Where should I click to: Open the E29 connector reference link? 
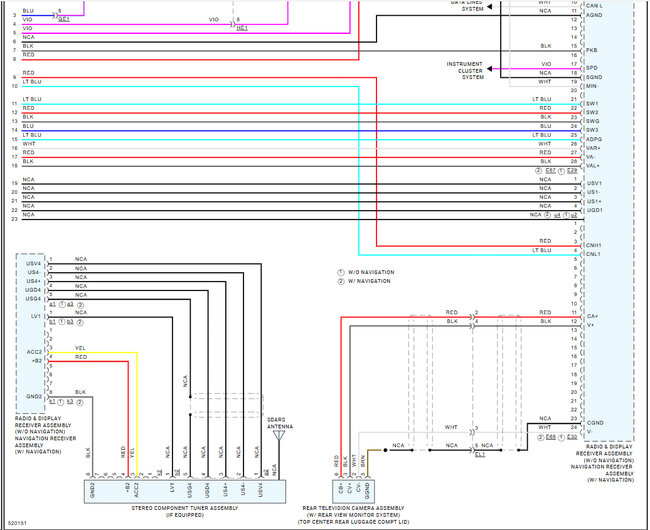(x=572, y=171)
